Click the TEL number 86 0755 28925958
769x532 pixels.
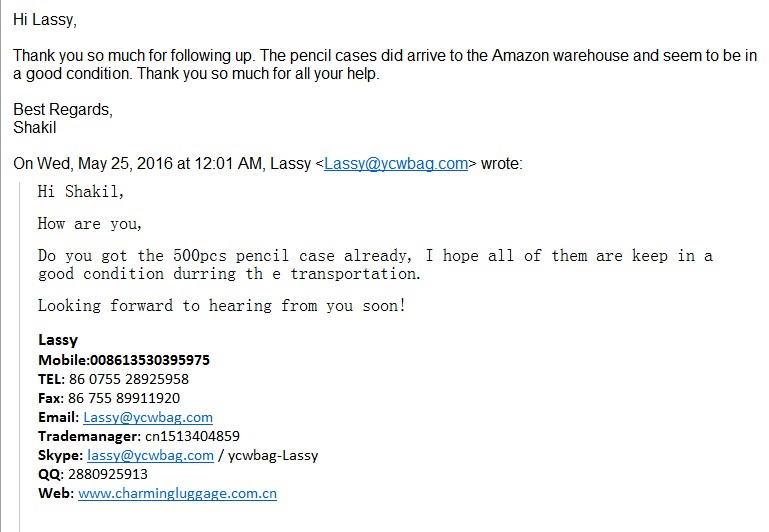tap(128, 380)
